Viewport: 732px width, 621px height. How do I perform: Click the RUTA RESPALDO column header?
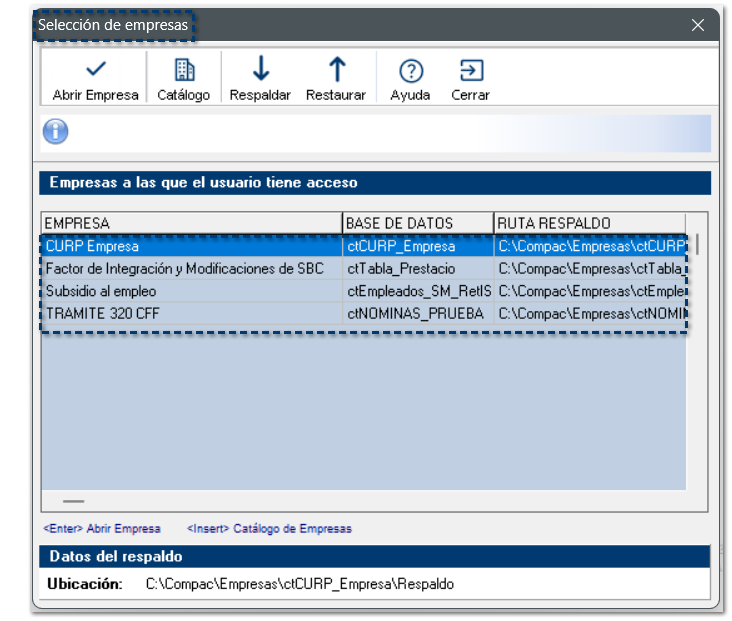[x=588, y=223]
